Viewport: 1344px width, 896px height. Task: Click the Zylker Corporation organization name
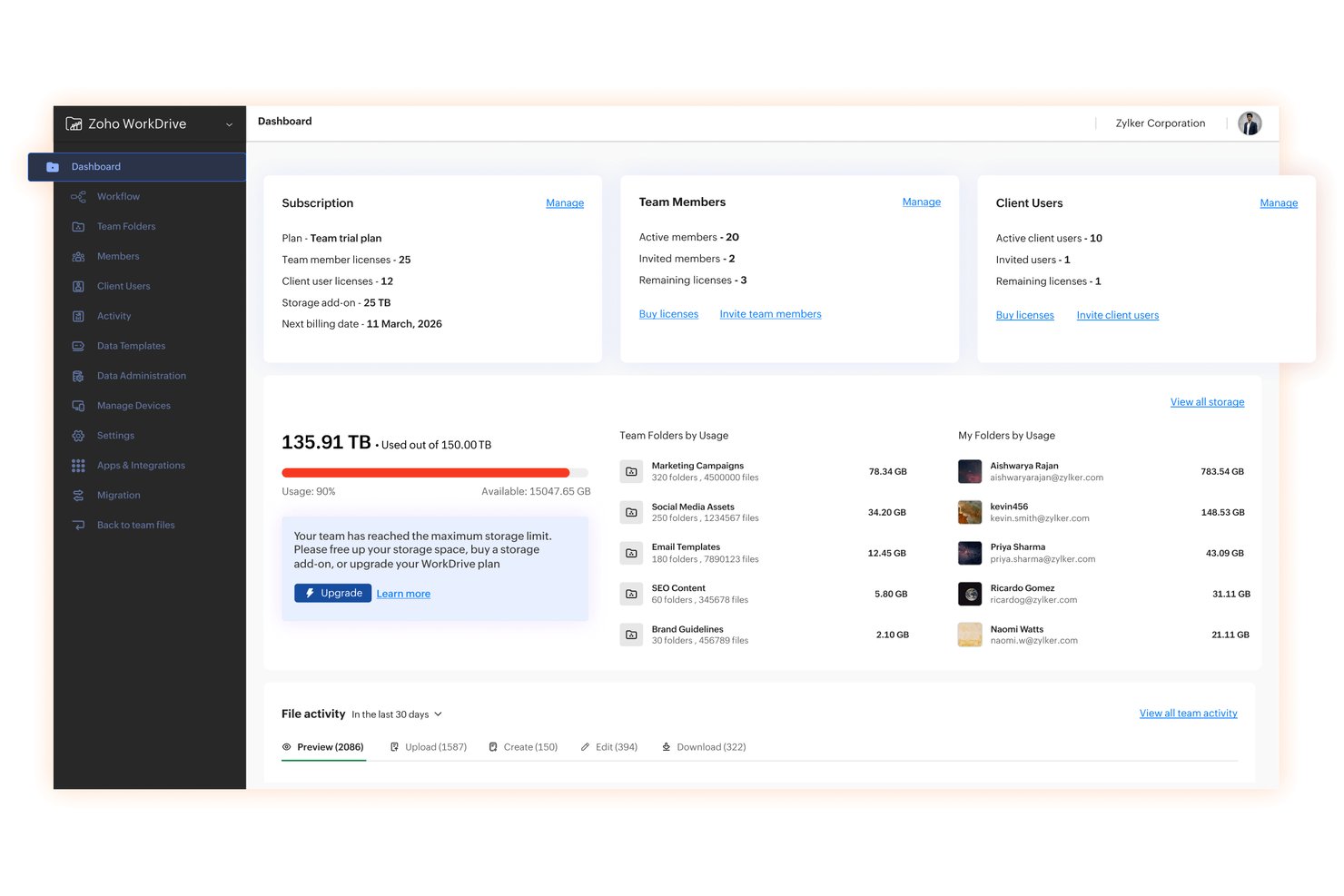1161,123
